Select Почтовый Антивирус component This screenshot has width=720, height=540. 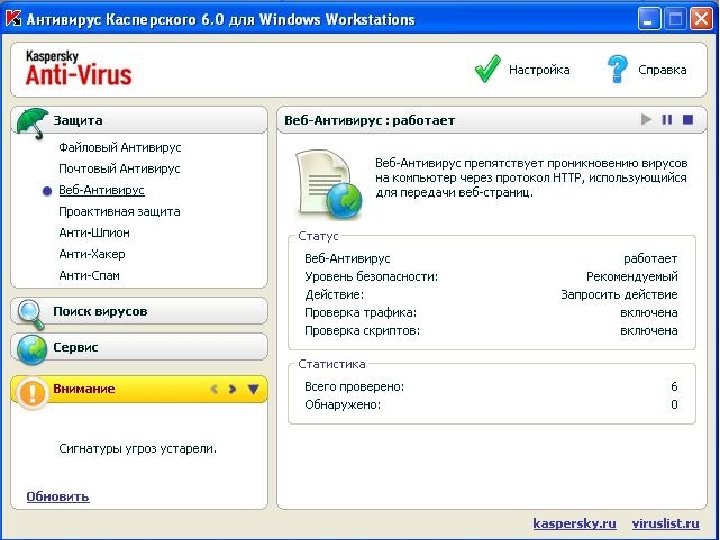[119, 169]
